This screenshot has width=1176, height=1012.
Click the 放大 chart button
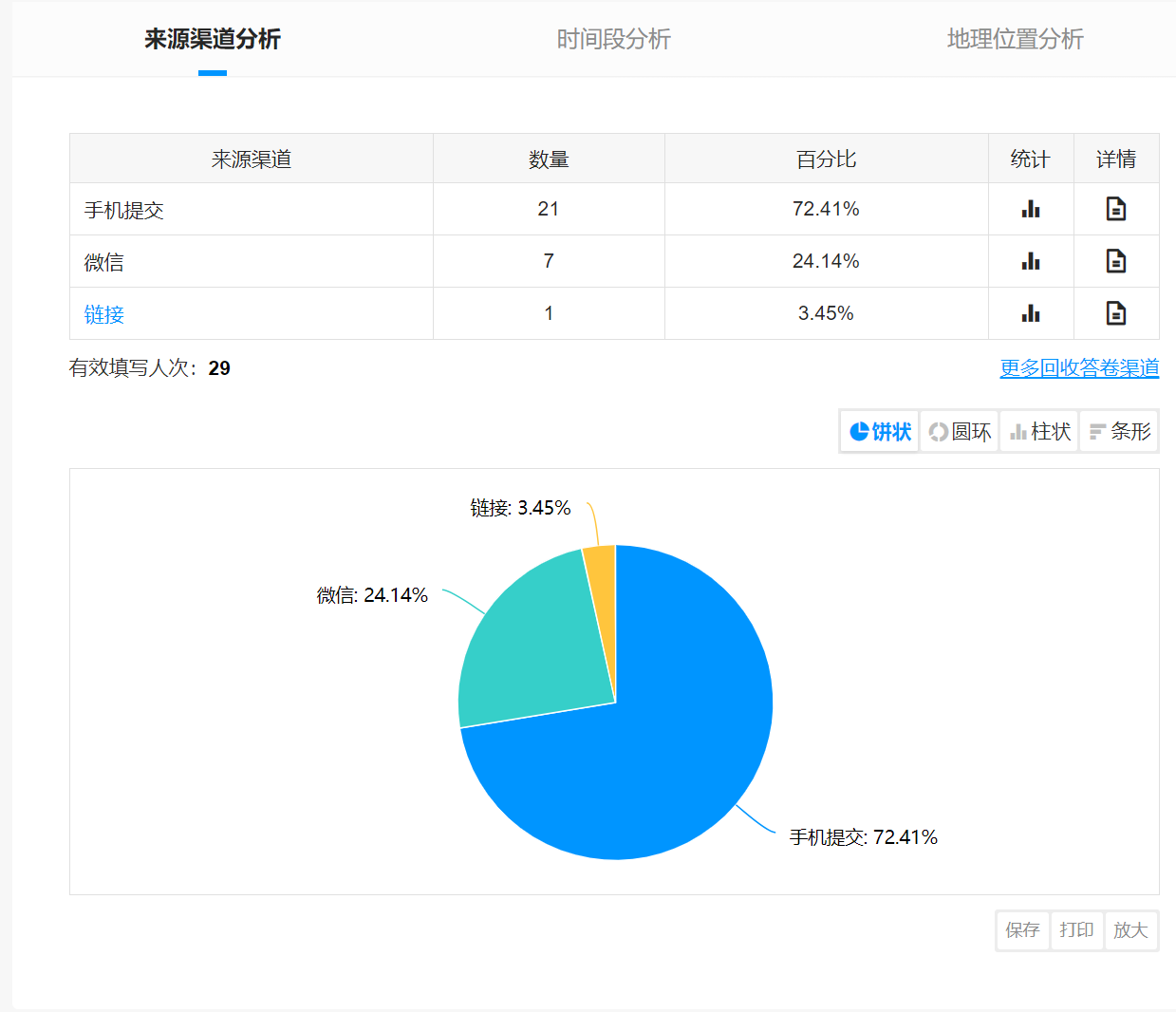click(1130, 930)
